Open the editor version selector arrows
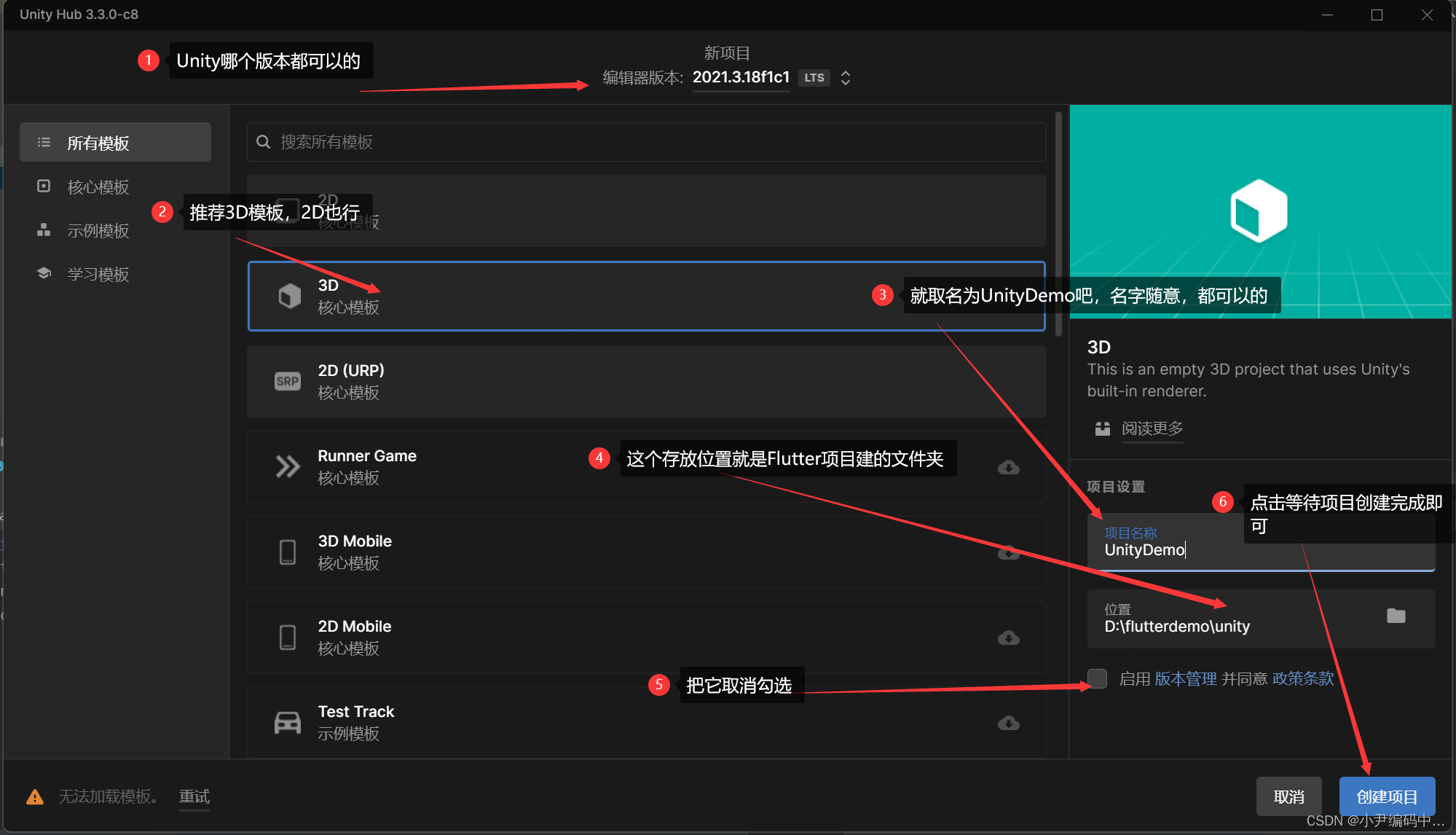The image size is (1456, 835). (845, 78)
